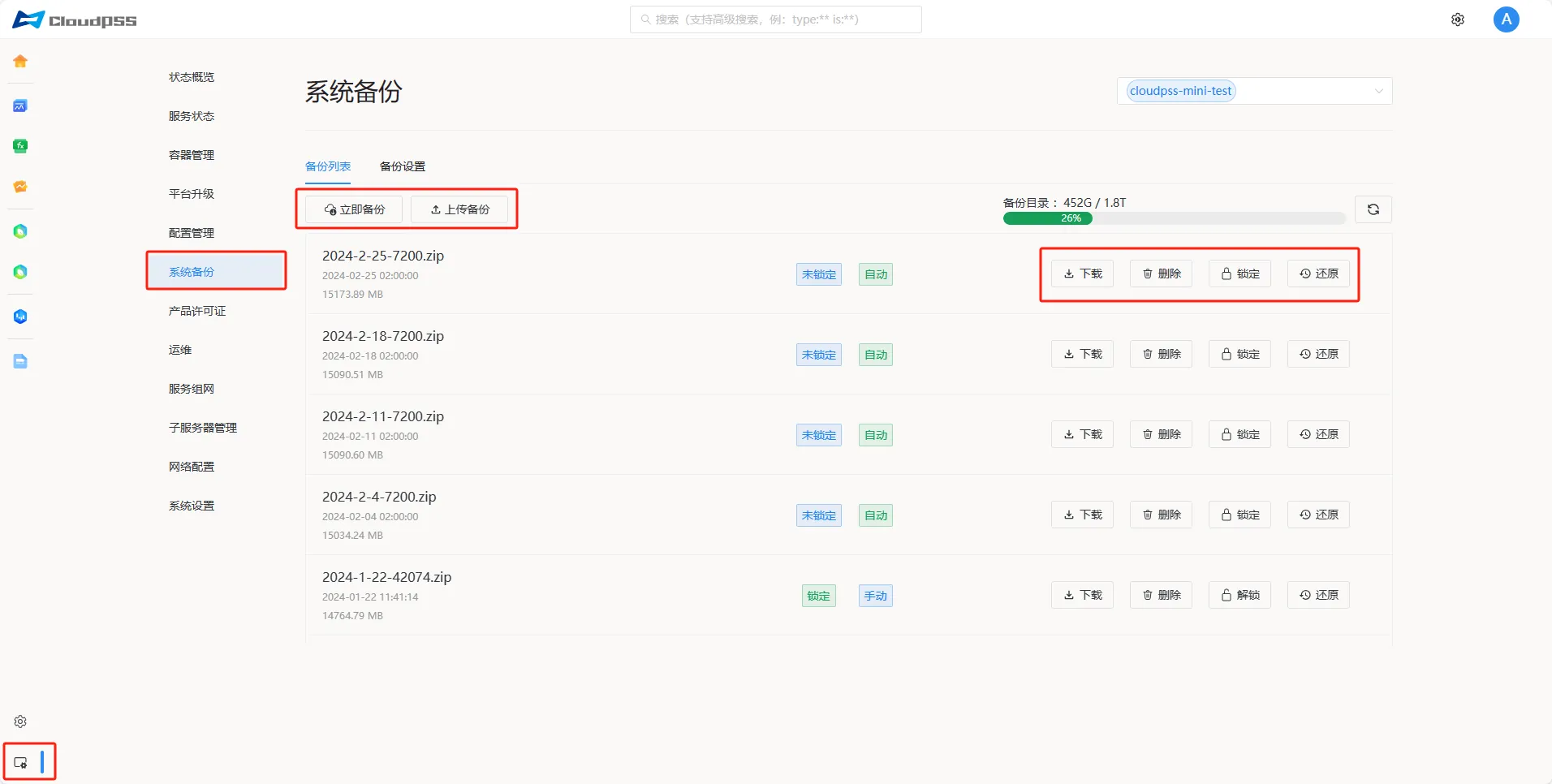1552x784 pixels.
Task: Click the 上传备份 button
Action: (459, 209)
